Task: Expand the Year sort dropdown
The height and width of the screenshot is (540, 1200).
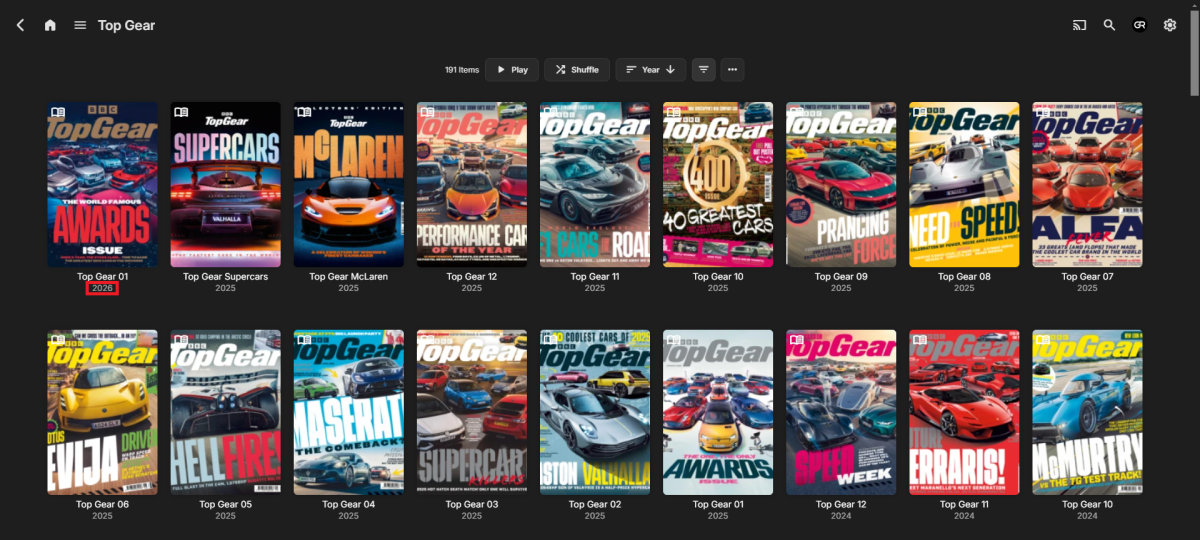Action: click(650, 70)
